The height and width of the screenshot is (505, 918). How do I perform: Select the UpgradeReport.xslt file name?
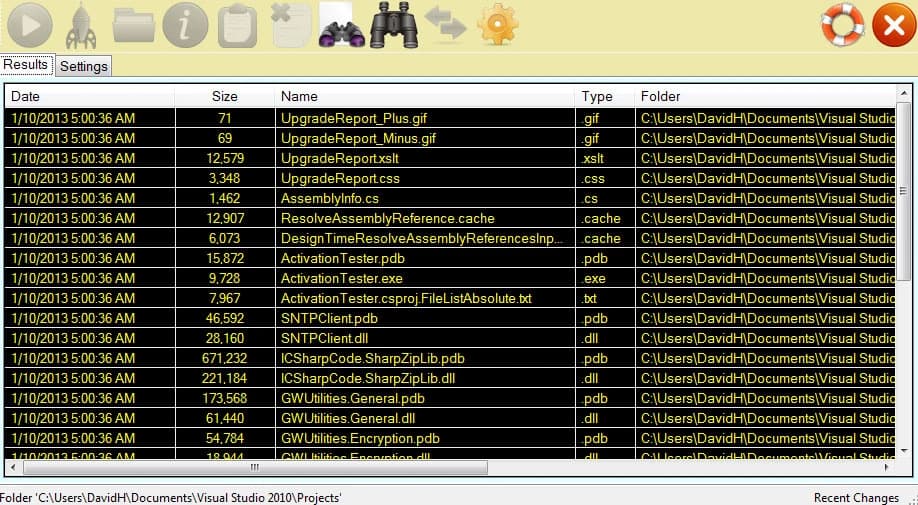point(340,158)
